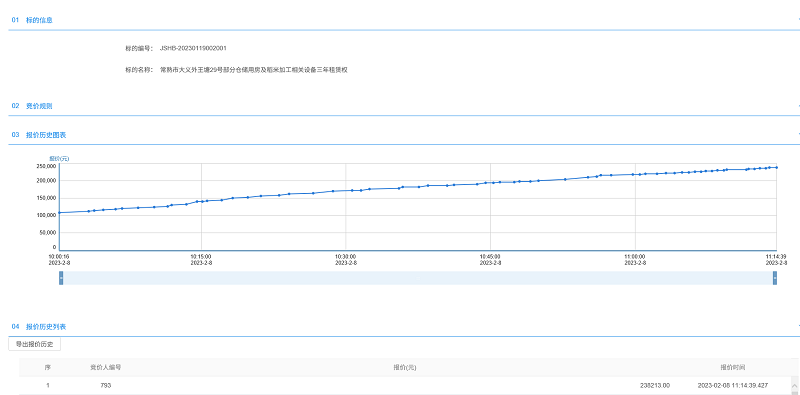
Task: Click the 250,000 y-axis label
Action: click(45, 166)
